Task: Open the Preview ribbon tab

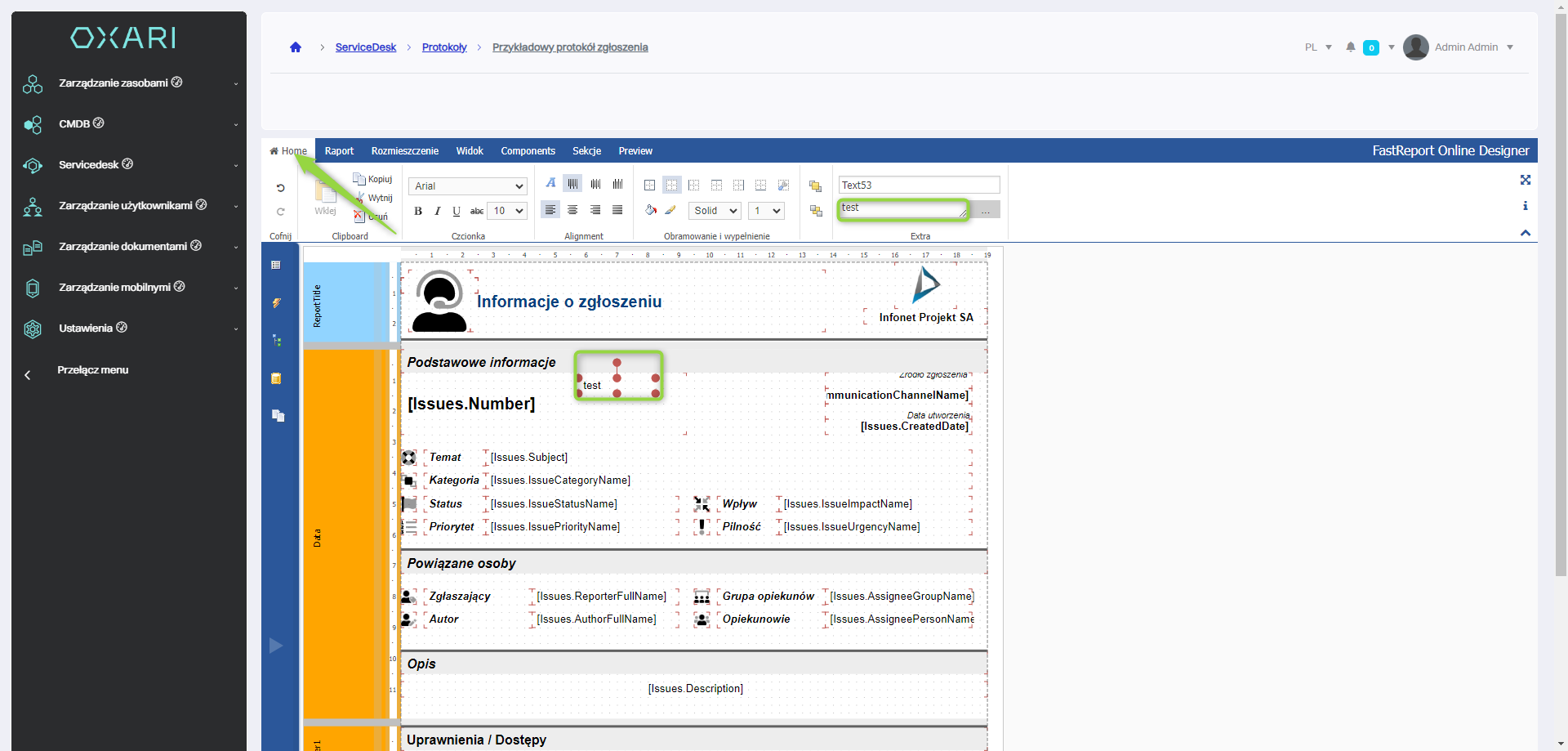Action: click(635, 151)
